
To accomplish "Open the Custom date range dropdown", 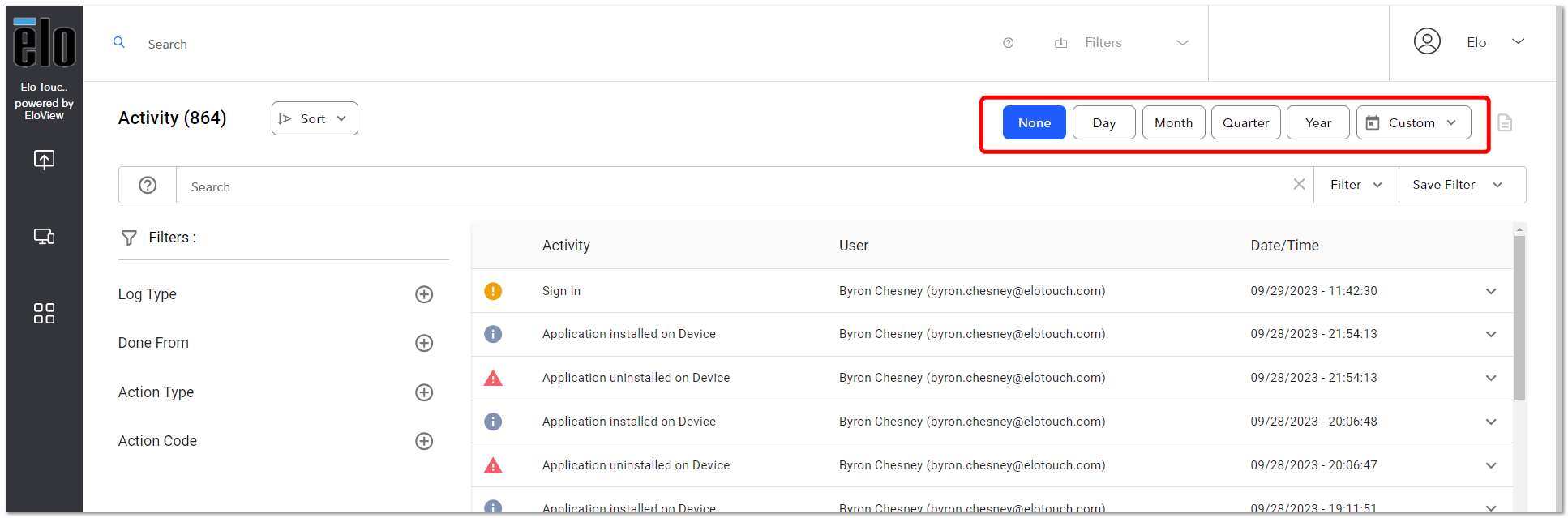I will (x=1414, y=122).
